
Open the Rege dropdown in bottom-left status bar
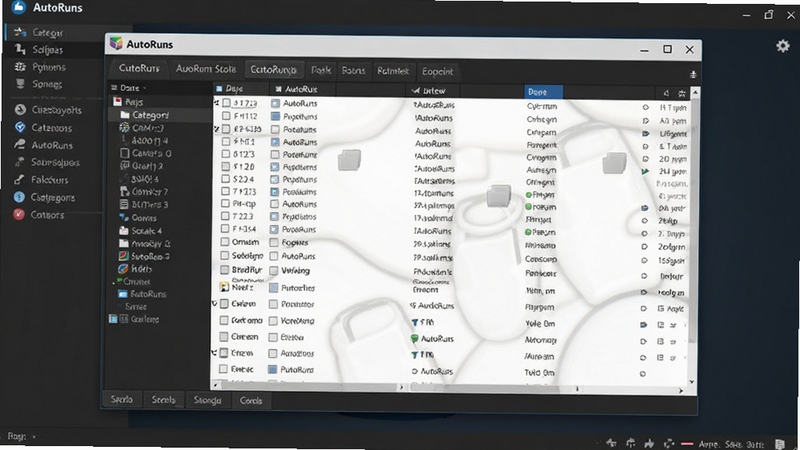coord(21,437)
